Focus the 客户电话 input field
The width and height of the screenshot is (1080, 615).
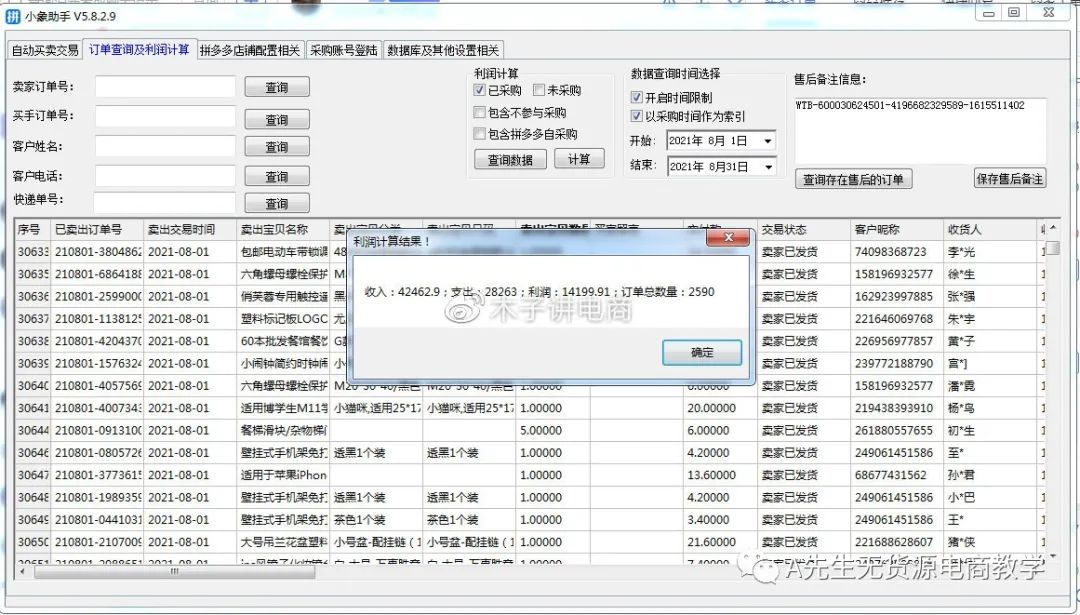pos(165,176)
